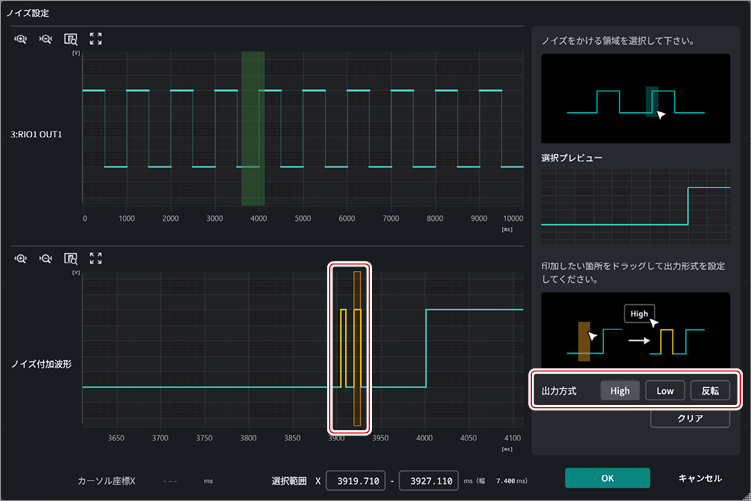Image resolution: width=751 pixels, height=501 pixels.
Task: Fit lower noise waveform chart to full view
Action: coord(96,258)
